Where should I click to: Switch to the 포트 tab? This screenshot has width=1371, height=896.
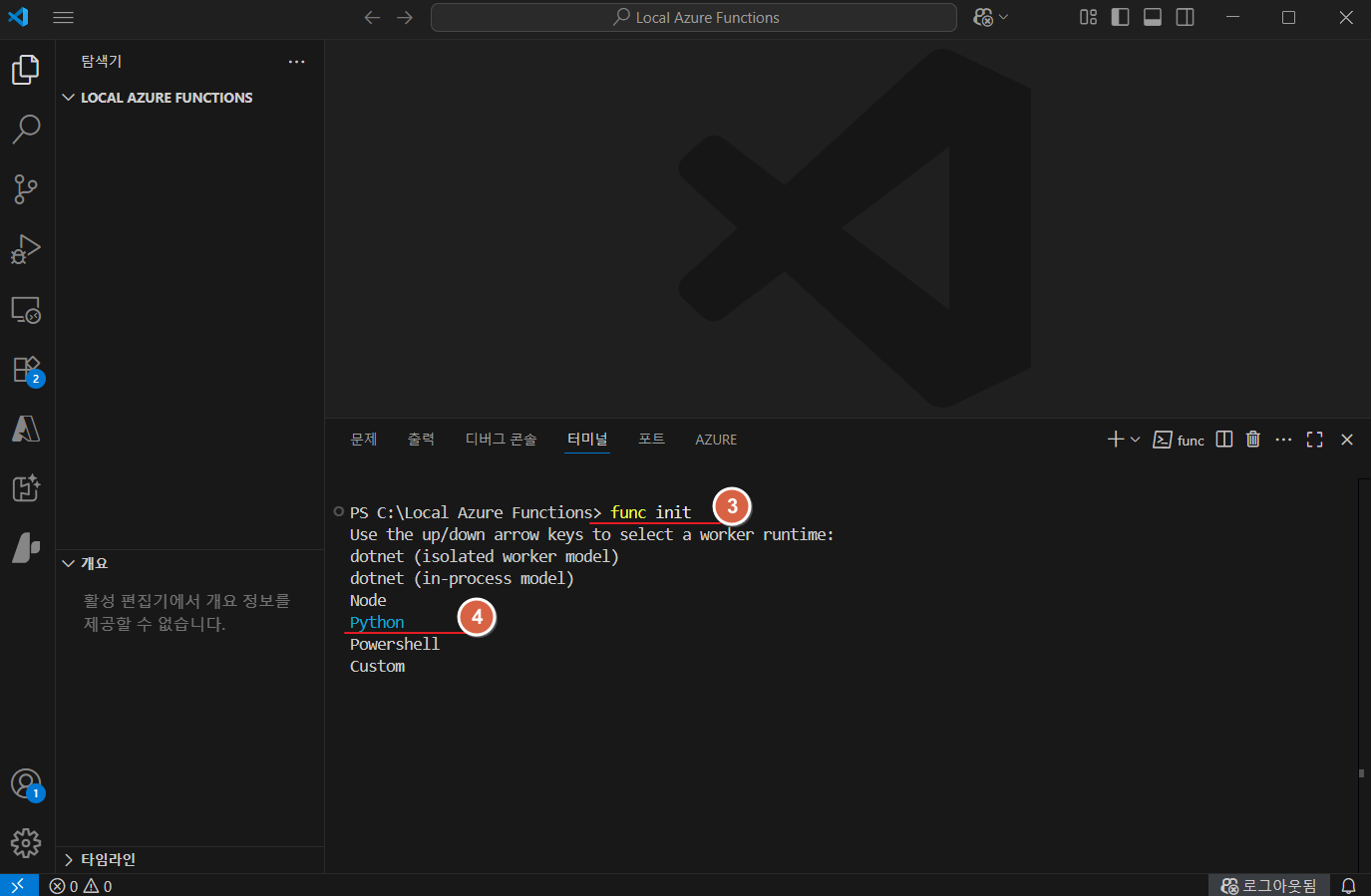coord(652,440)
